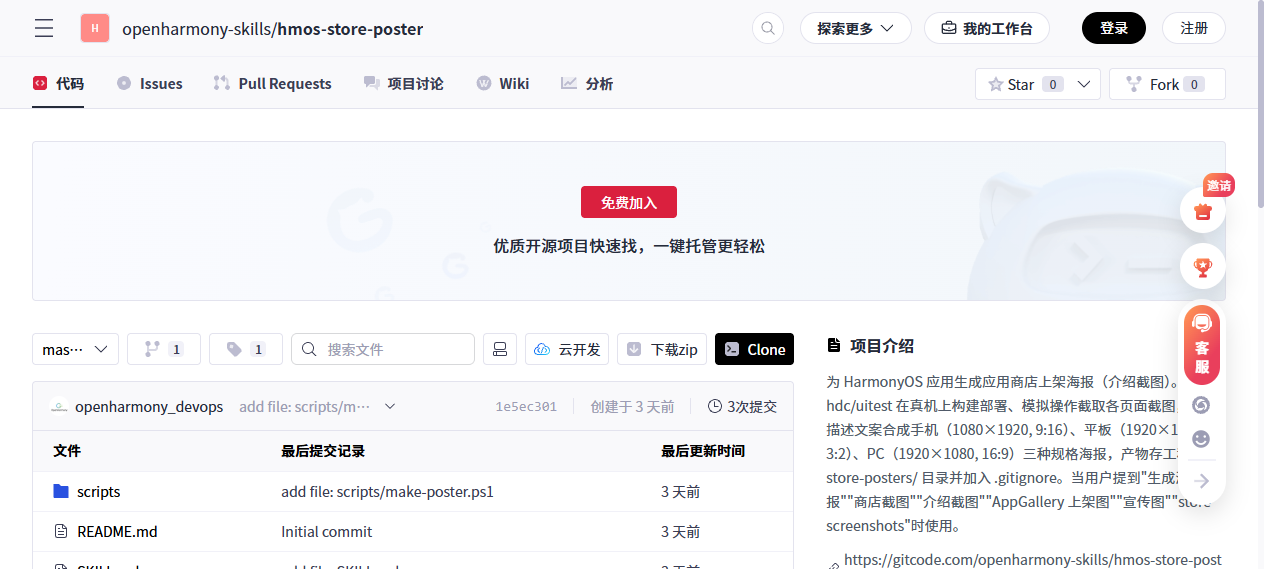Switch to the 代码 tab
This screenshot has width=1264, height=569.
tap(58, 83)
